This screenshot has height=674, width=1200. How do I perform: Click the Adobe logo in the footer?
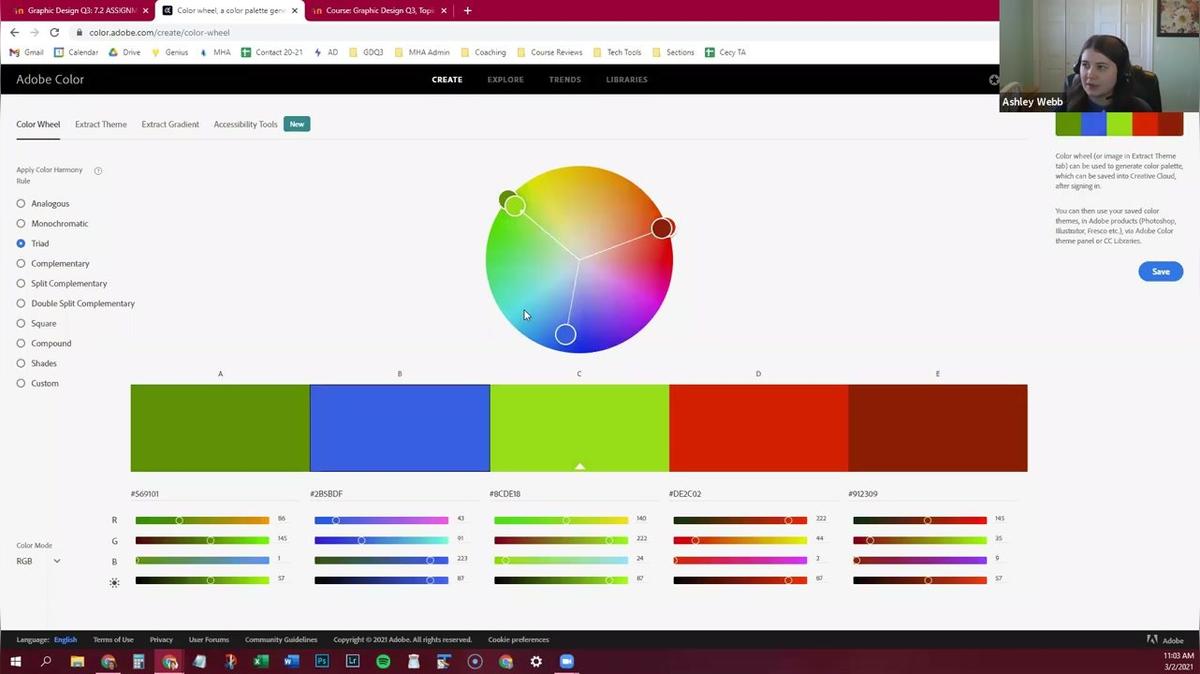(x=1165, y=640)
